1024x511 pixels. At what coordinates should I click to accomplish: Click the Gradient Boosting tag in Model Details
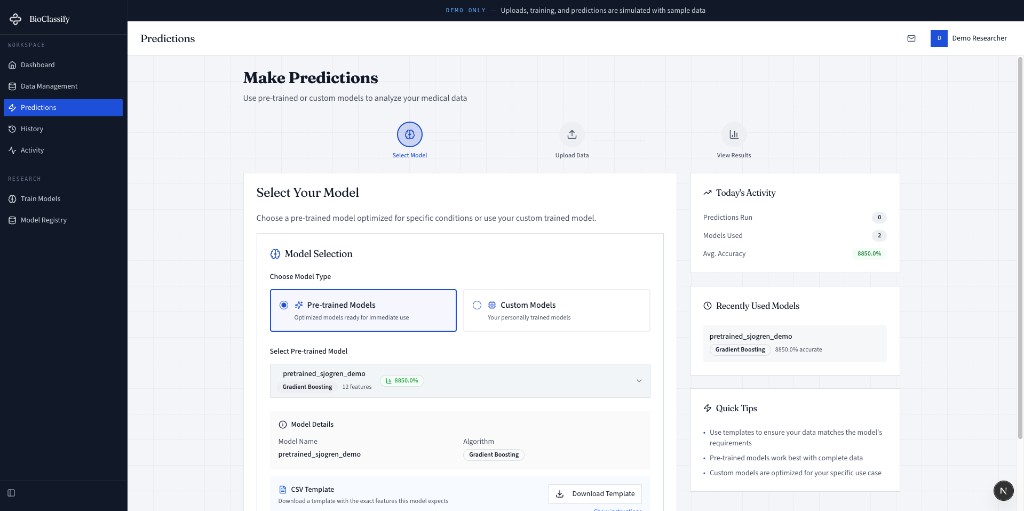click(494, 455)
